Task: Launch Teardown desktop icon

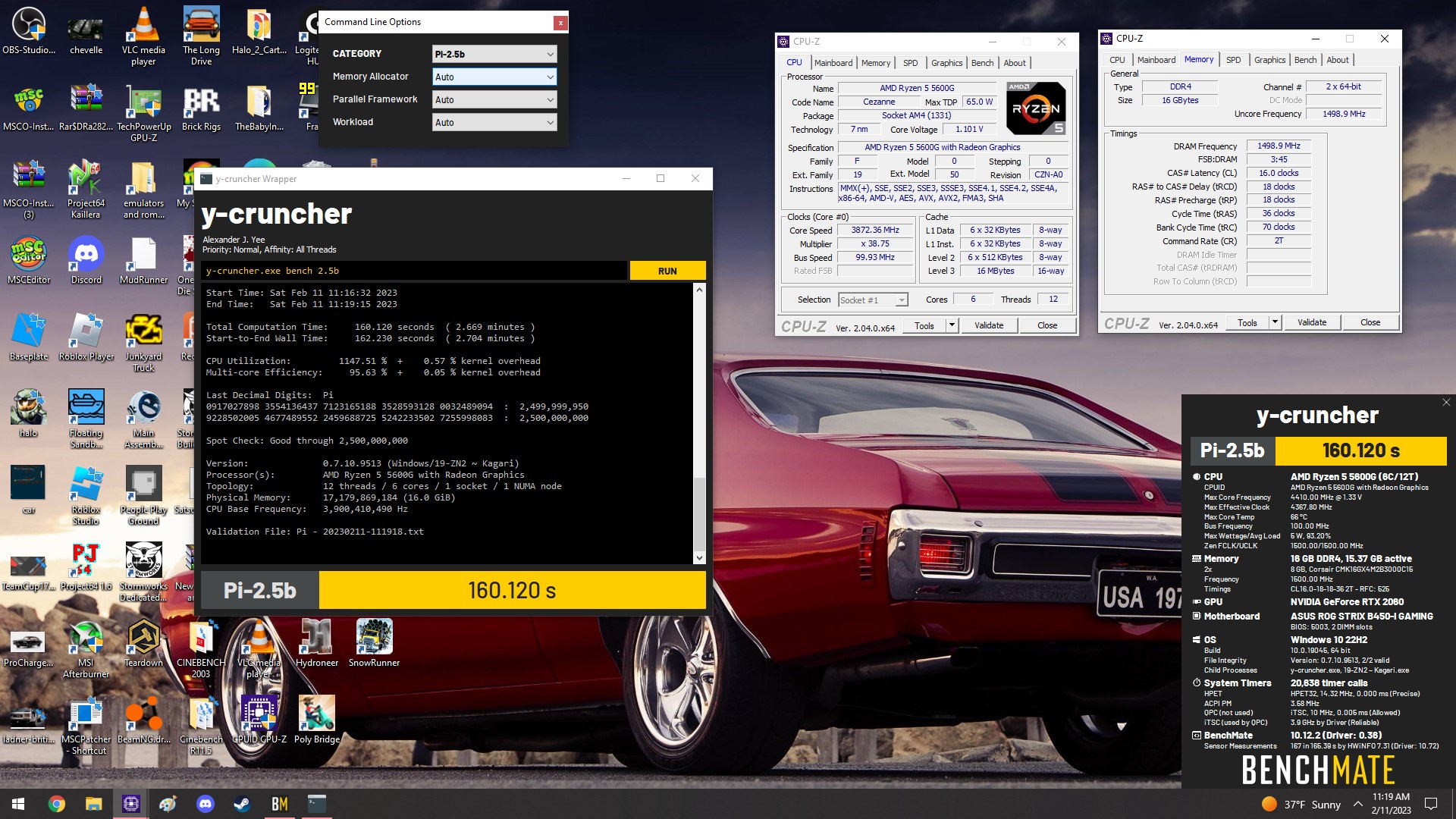Action: 143,643
